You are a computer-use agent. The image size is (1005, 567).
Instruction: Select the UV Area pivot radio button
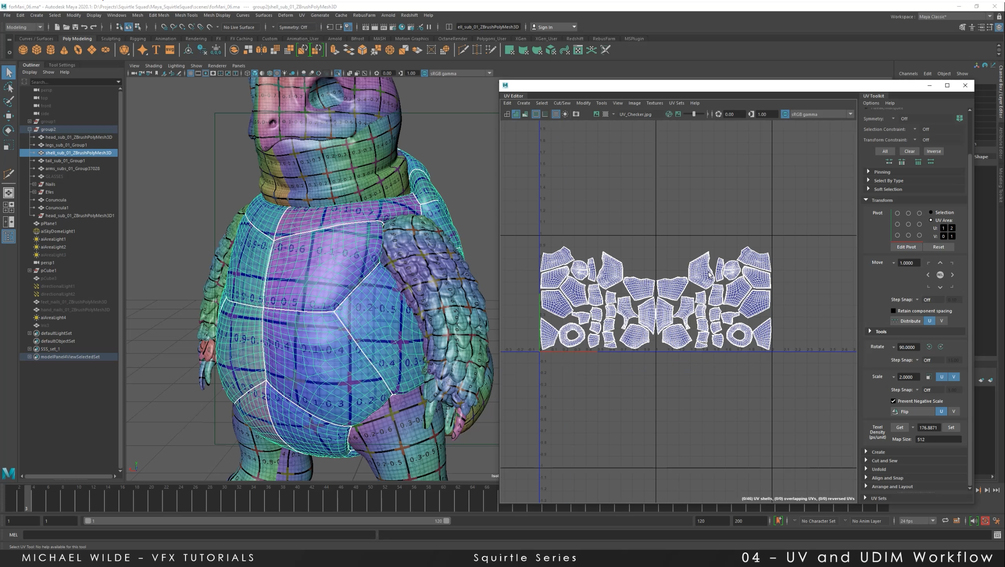tap(931, 220)
